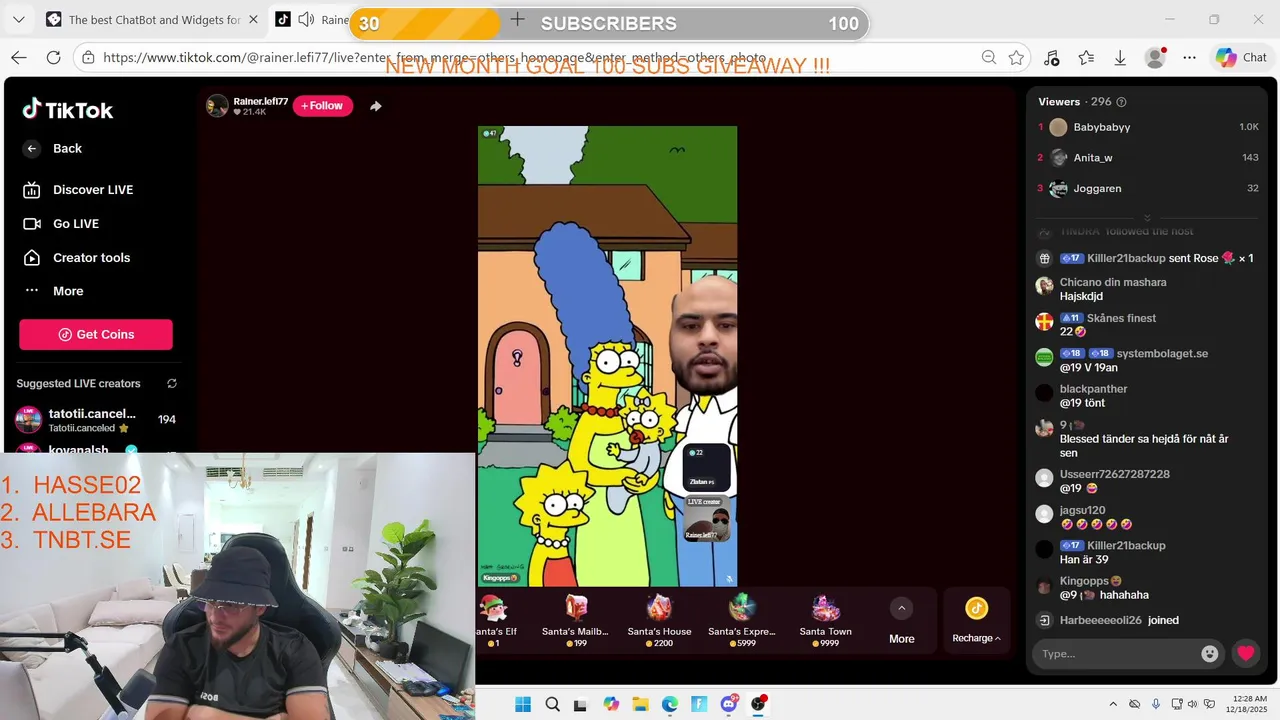
Task: Open media control toolbar icon
Action: pos(1051,58)
